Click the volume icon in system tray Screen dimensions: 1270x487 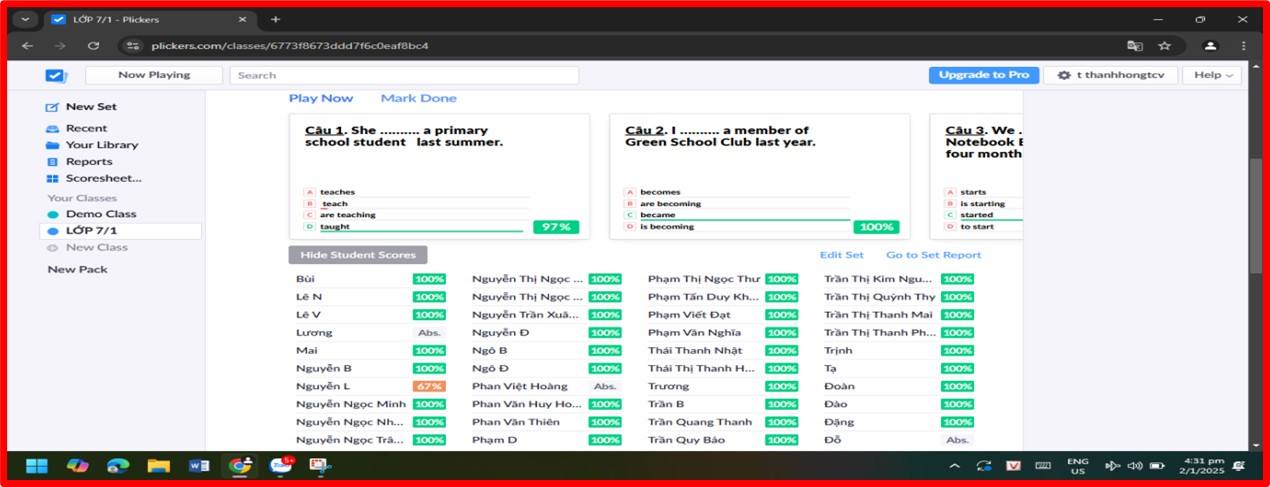pos(1135,466)
